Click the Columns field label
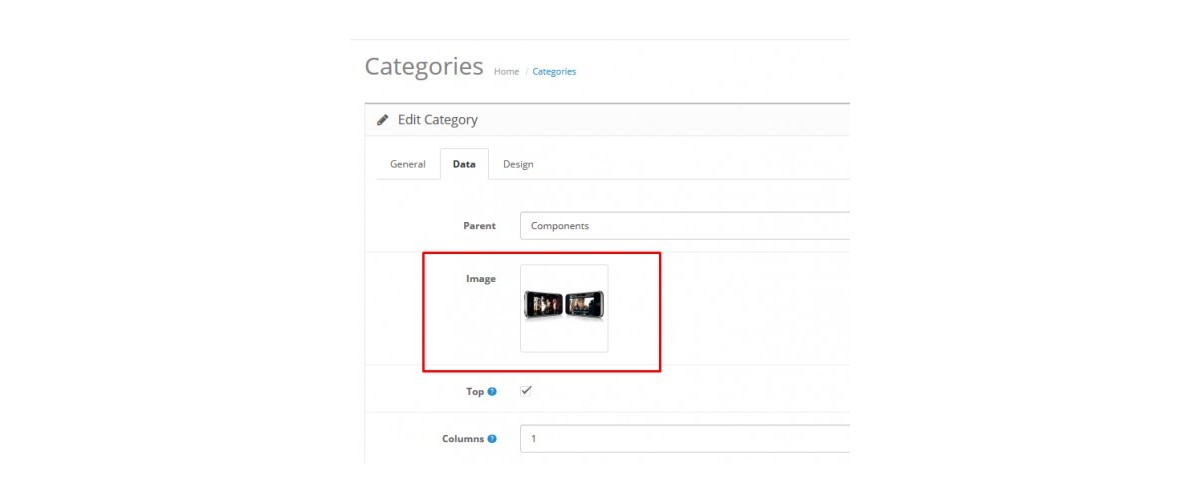Image resolution: width=1200 pixels, height=500 pixels. tap(463, 439)
